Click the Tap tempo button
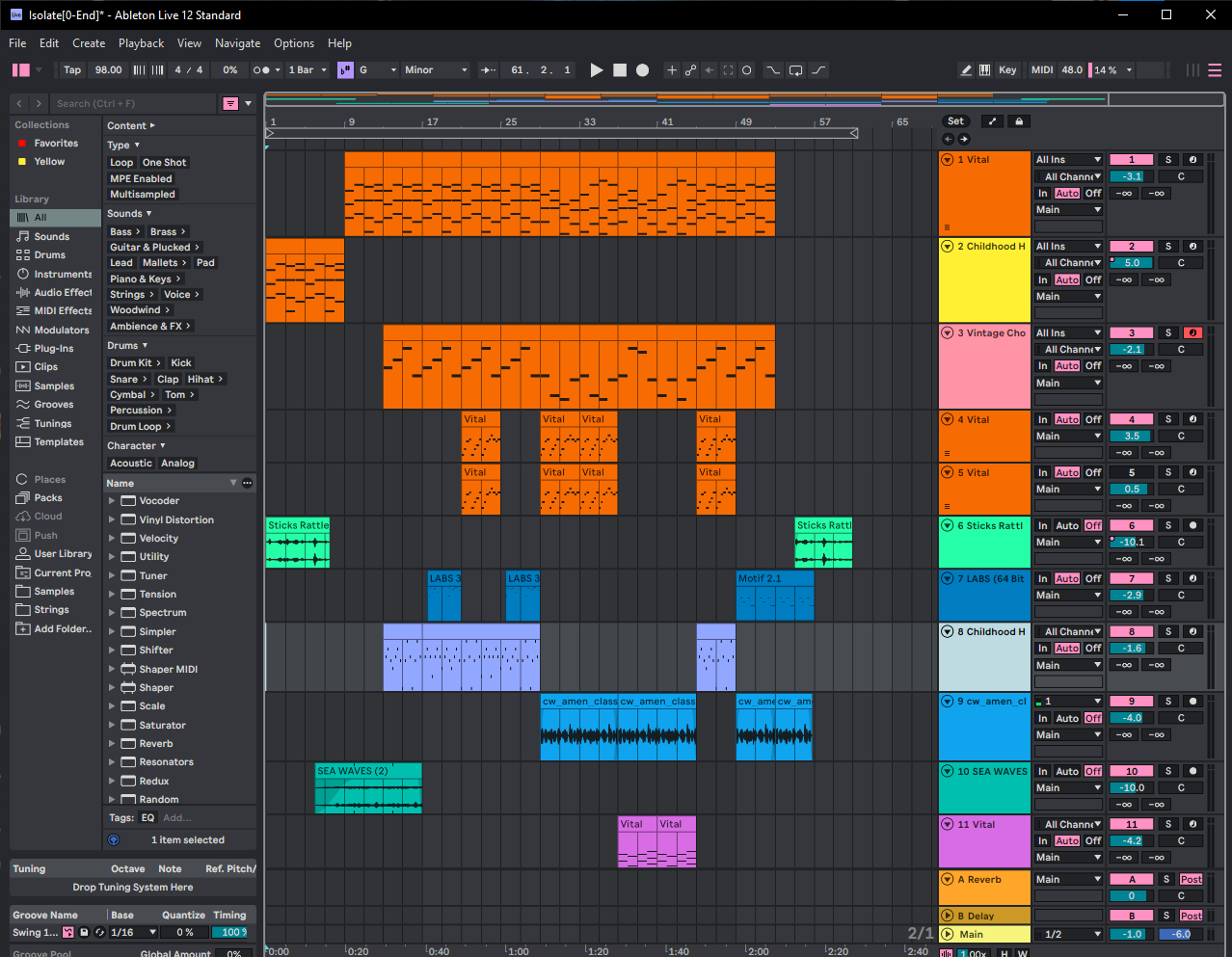The image size is (1232, 957). pos(72,70)
